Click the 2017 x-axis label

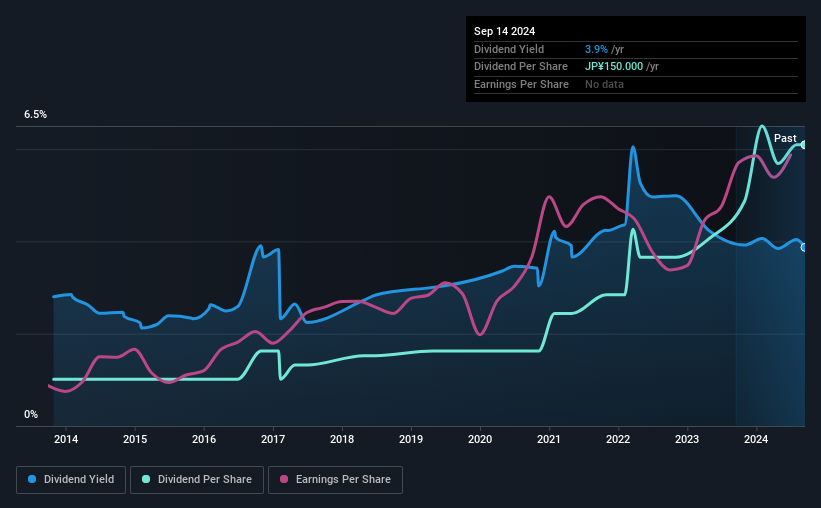273,439
